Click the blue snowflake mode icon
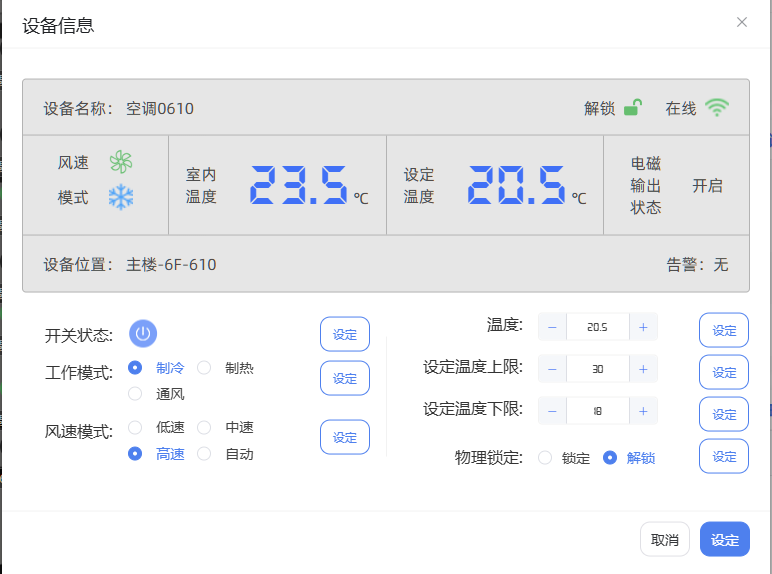This screenshot has width=772, height=574. [121, 197]
